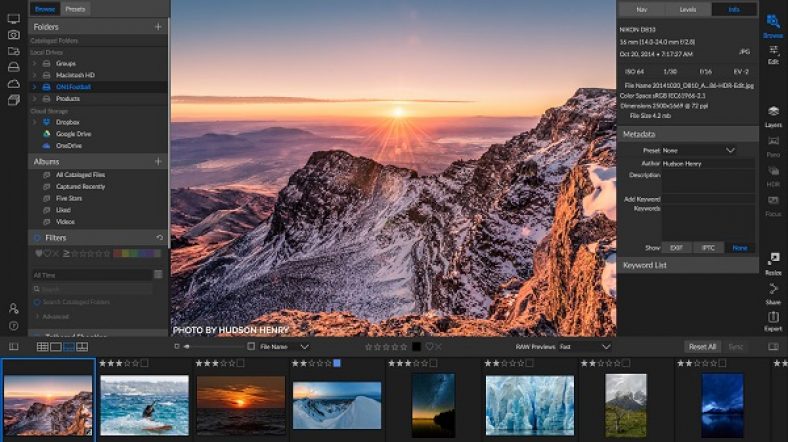Expand the Macintosh HD folder
The height and width of the screenshot is (442, 788).
click(x=34, y=75)
